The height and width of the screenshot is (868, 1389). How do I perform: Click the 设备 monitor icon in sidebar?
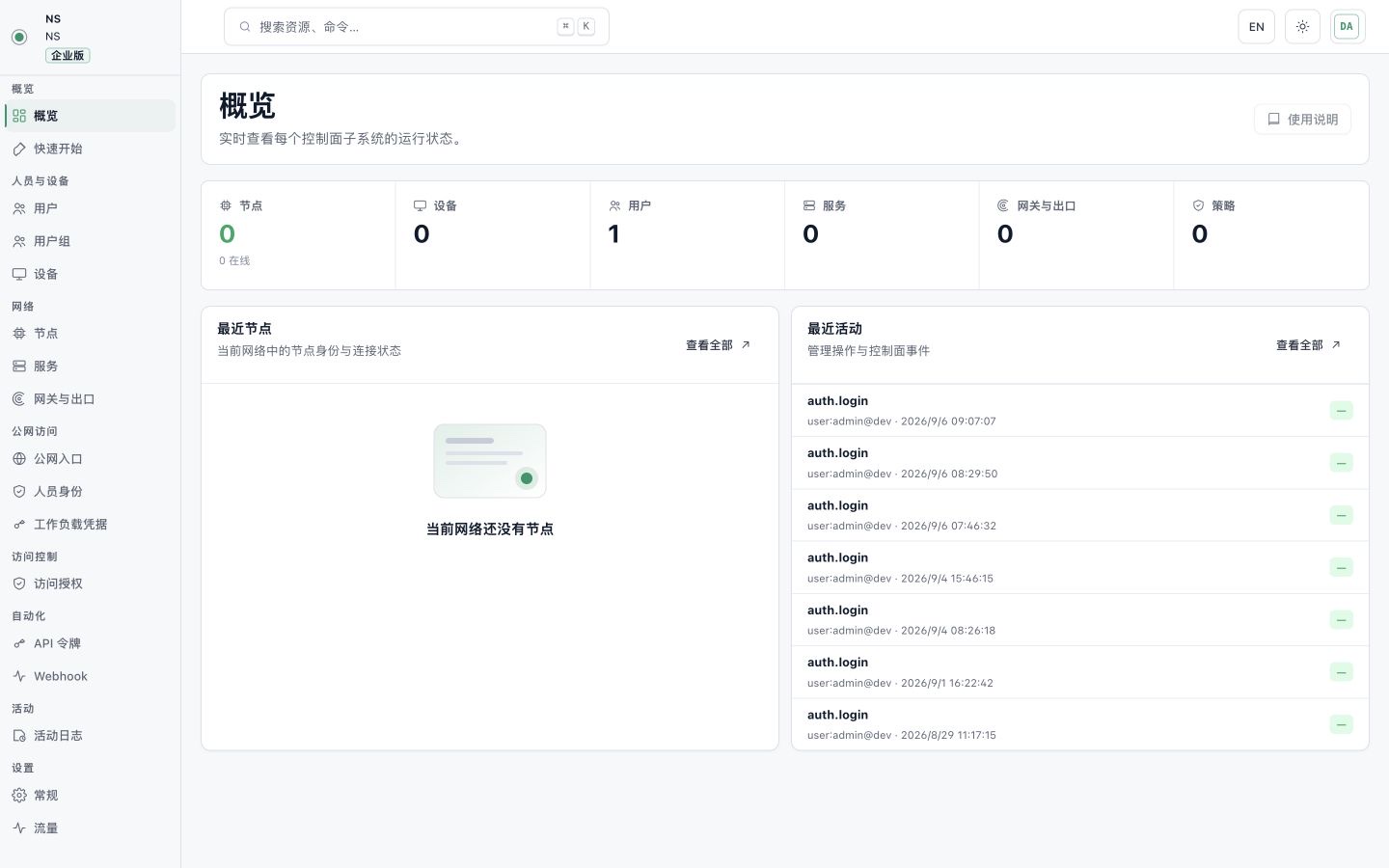pyautogui.click(x=19, y=274)
